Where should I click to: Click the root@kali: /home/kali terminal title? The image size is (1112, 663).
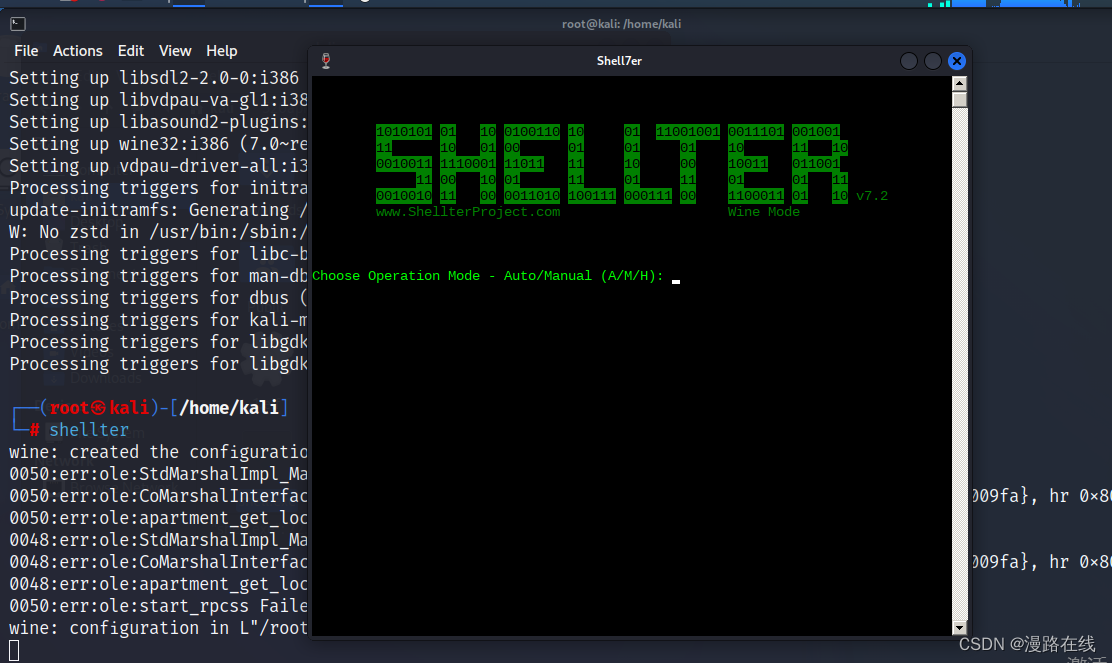pos(621,24)
